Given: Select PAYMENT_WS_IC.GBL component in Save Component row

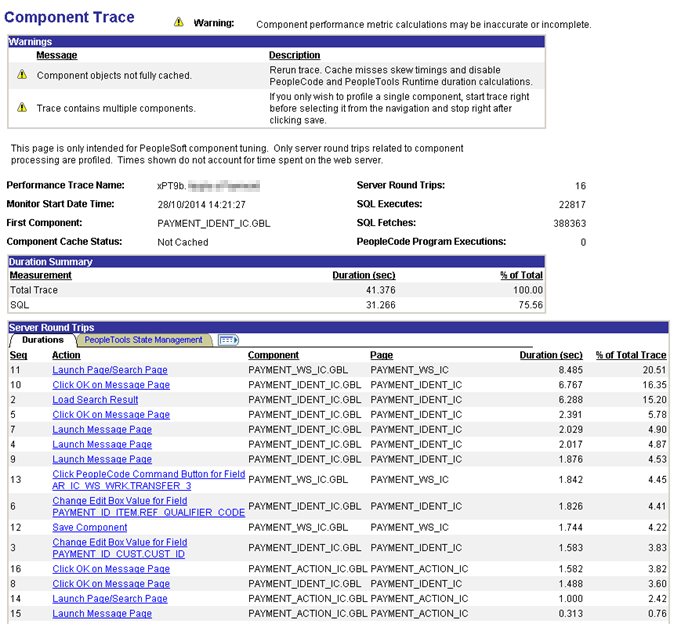Looking at the screenshot, I should (298, 527).
